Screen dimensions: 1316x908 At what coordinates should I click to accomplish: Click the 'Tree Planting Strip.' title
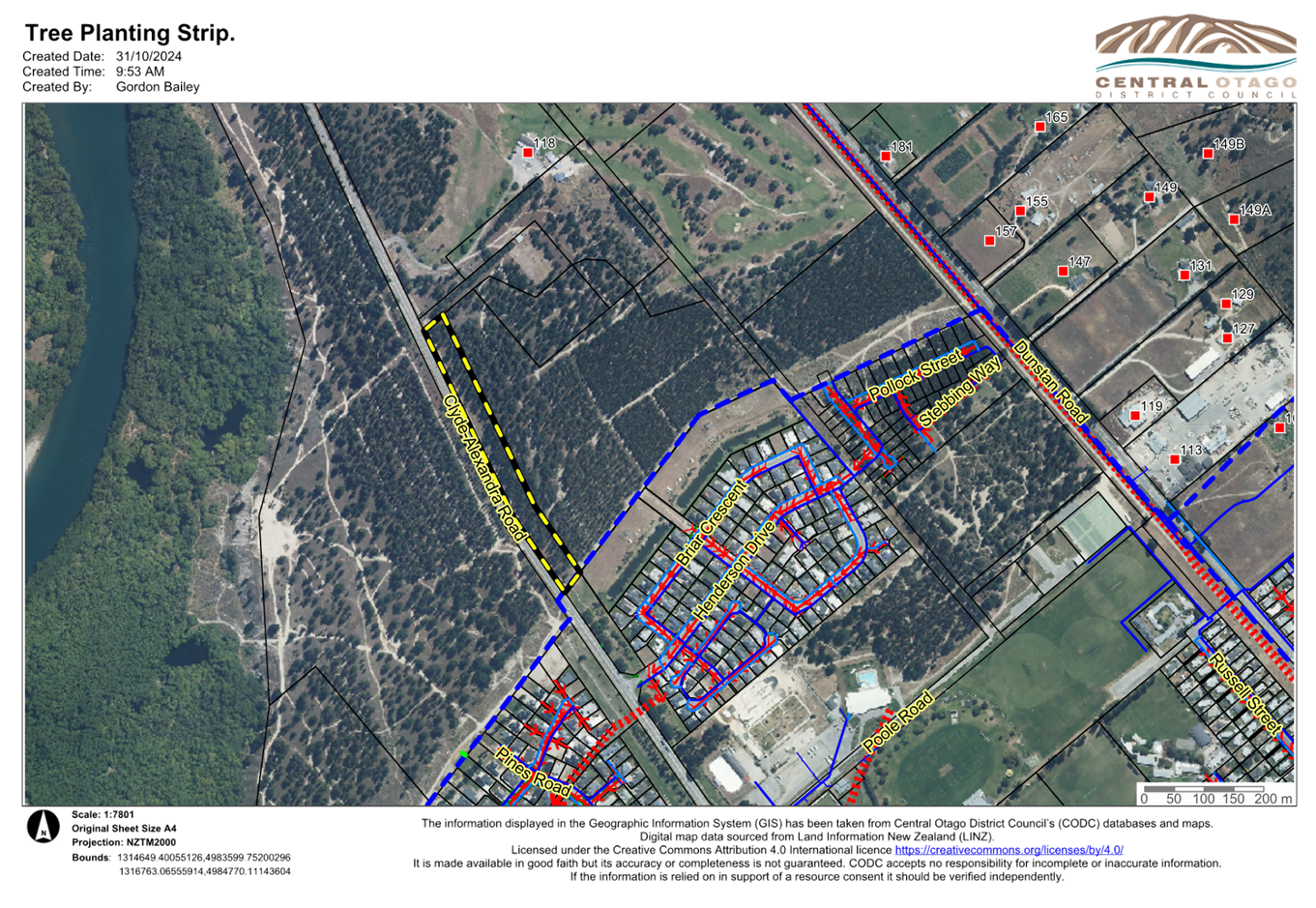[130, 34]
